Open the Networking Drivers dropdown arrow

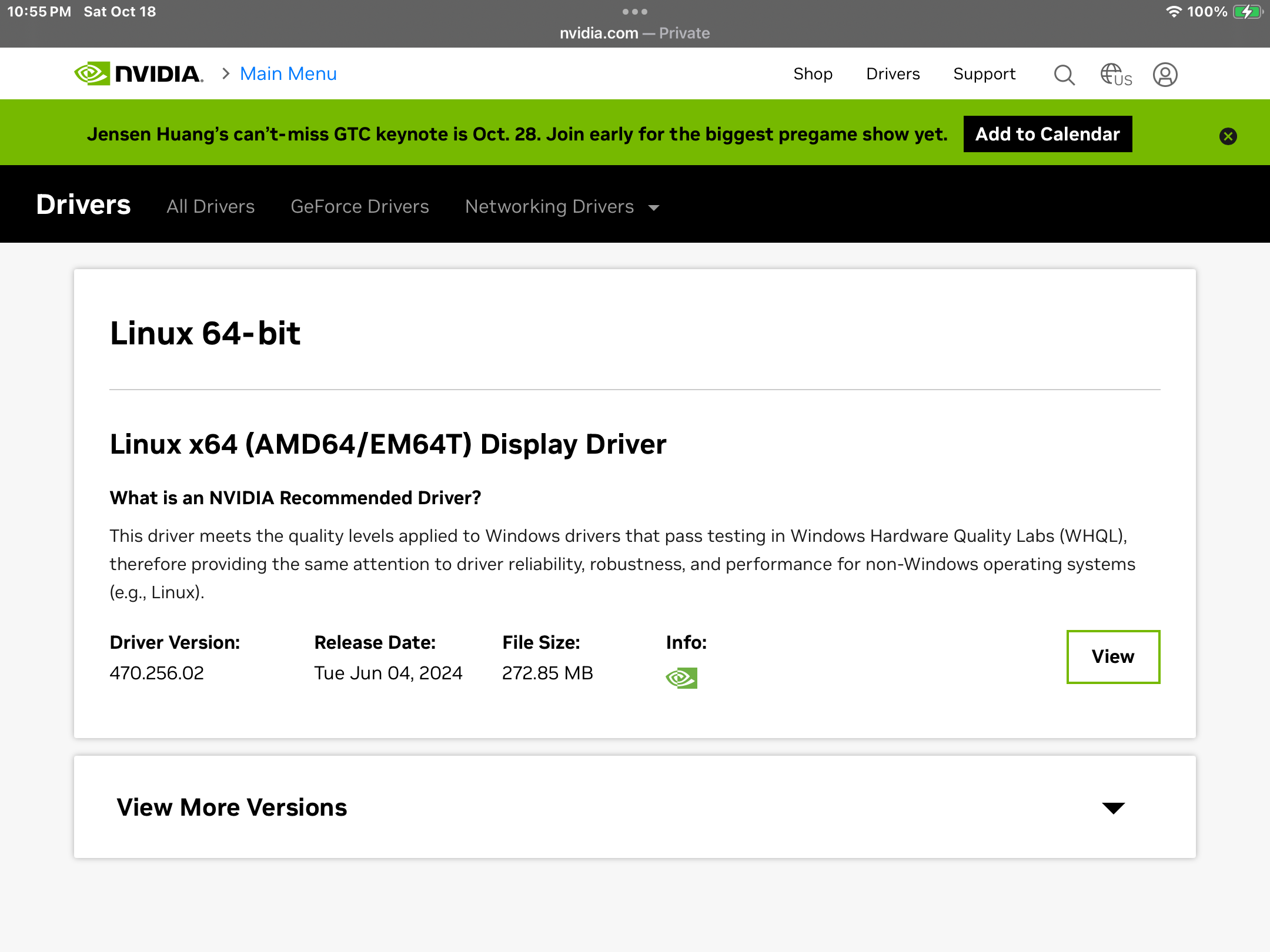(x=654, y=207)
